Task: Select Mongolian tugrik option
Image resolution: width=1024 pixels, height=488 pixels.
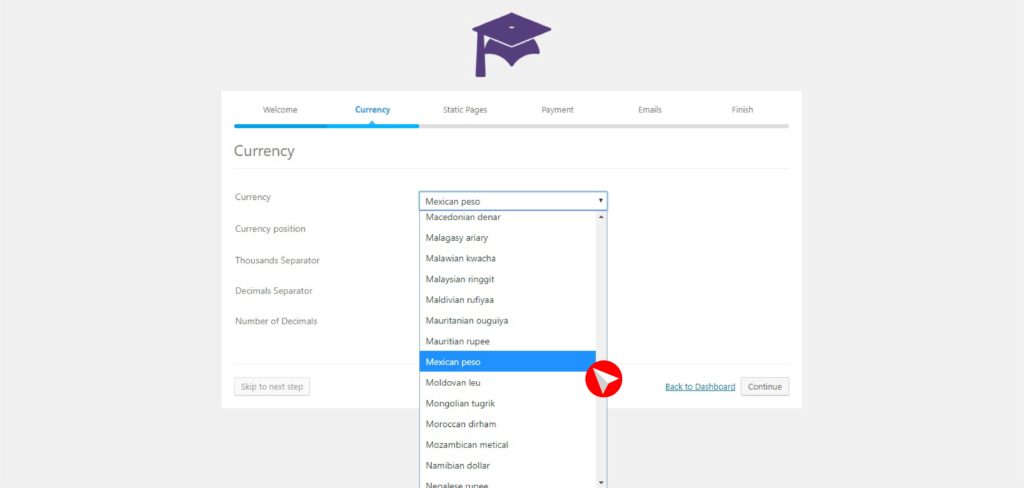Action: click(460, 404)
